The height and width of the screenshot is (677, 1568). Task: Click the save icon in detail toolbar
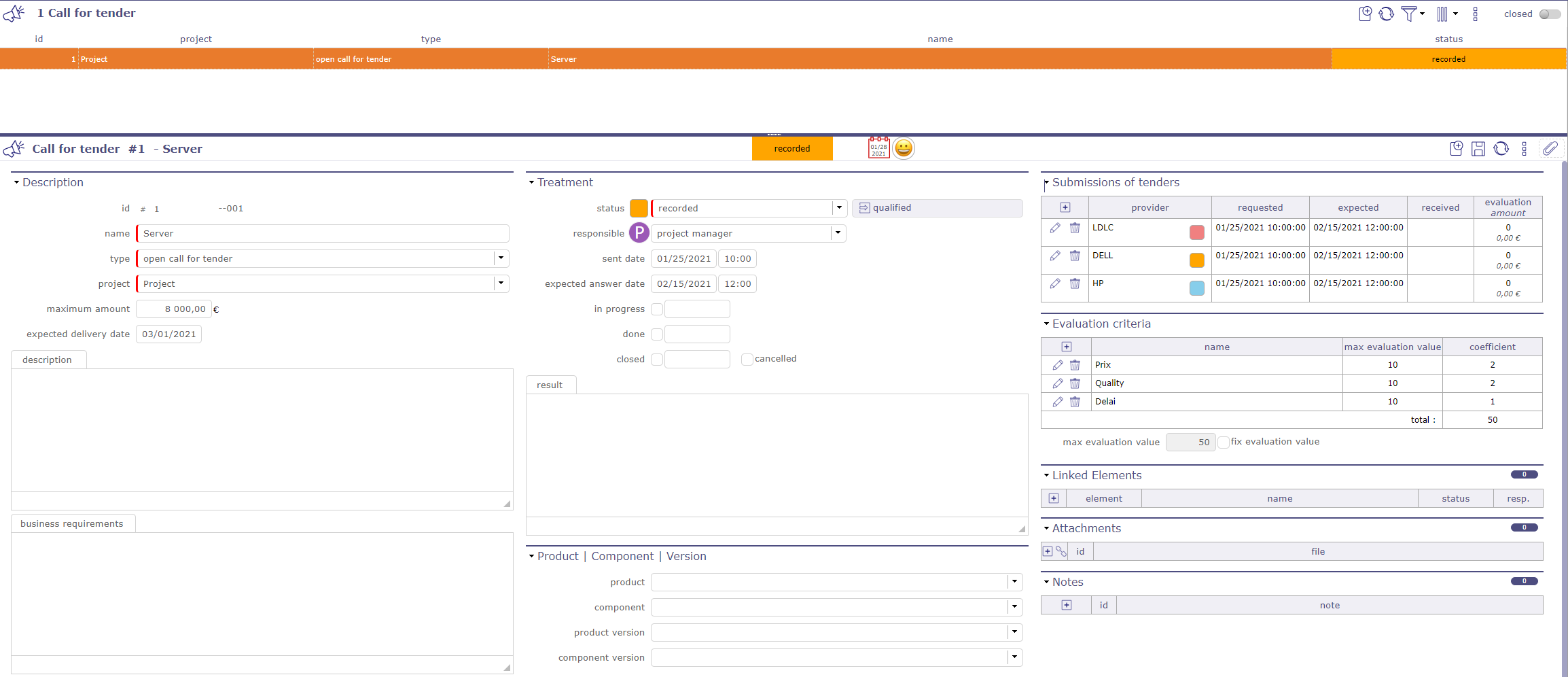click(x=1478, y=149)
